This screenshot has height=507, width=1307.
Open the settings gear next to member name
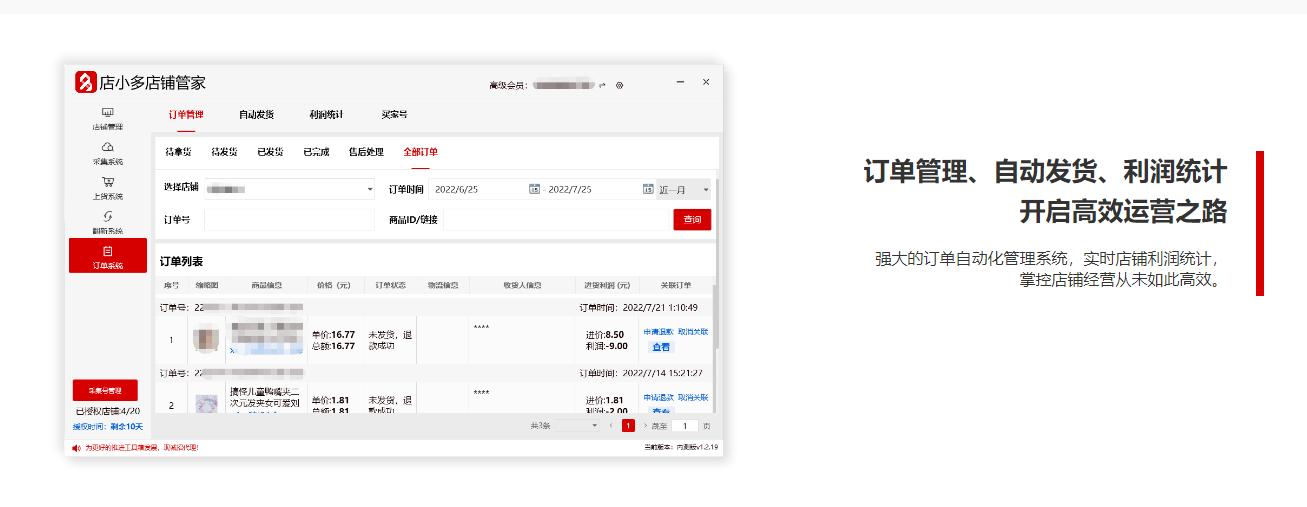[620, 85]
